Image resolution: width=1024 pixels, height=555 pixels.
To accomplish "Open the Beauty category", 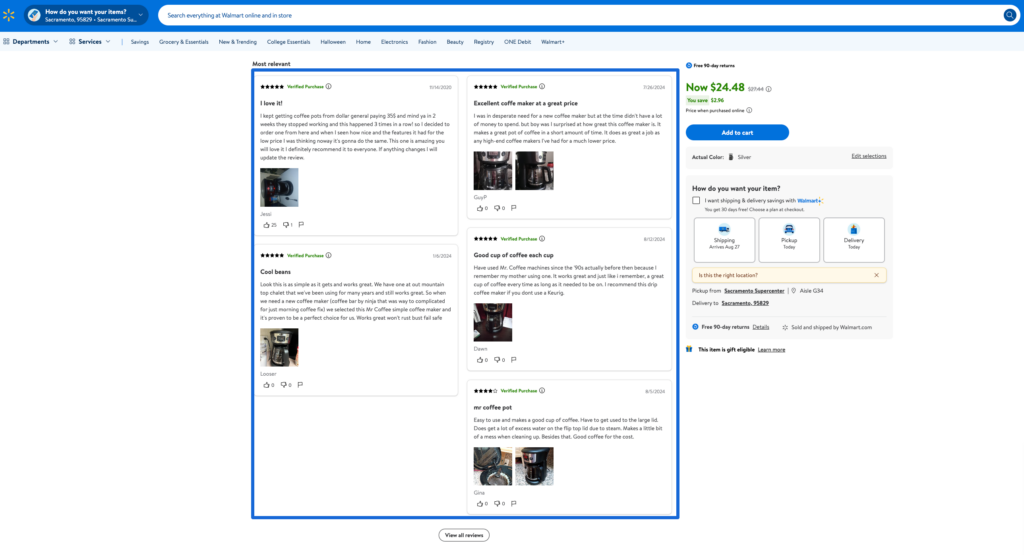I will 455,42.
